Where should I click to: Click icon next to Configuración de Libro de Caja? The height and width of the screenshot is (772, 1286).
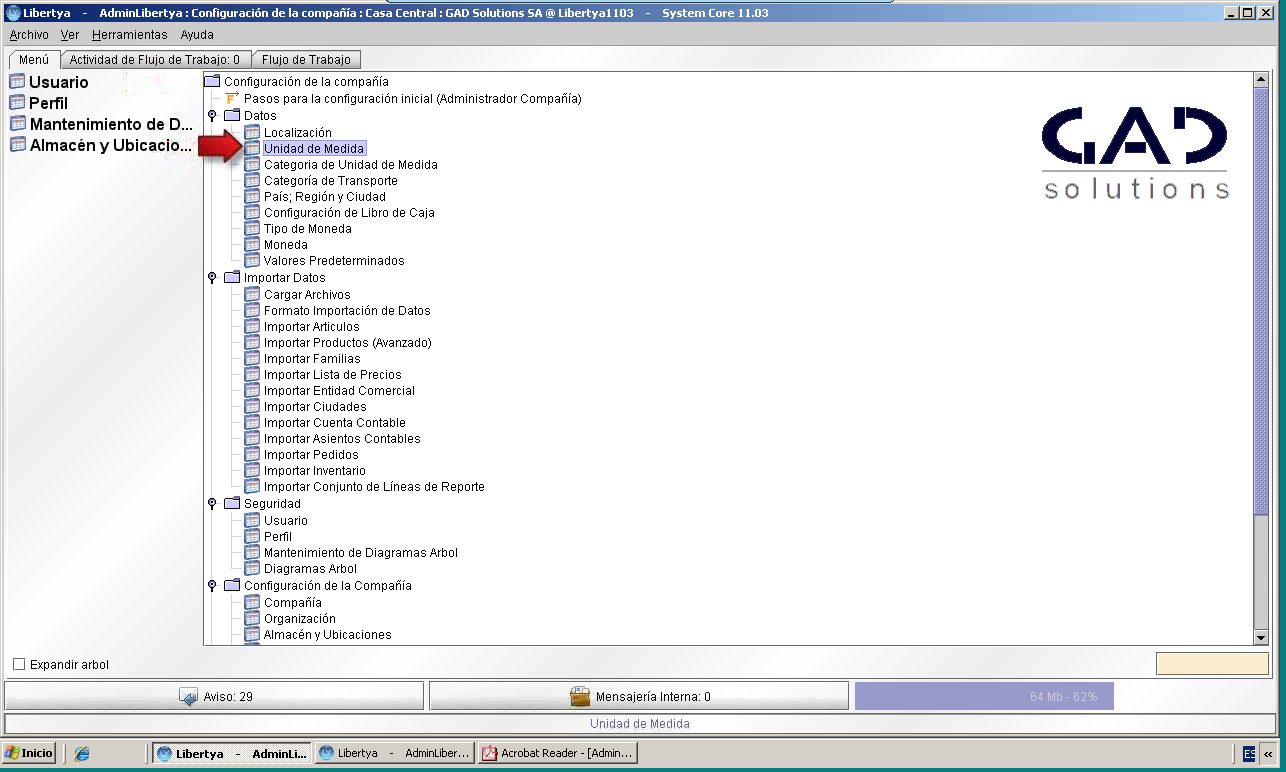pos(252,212)
